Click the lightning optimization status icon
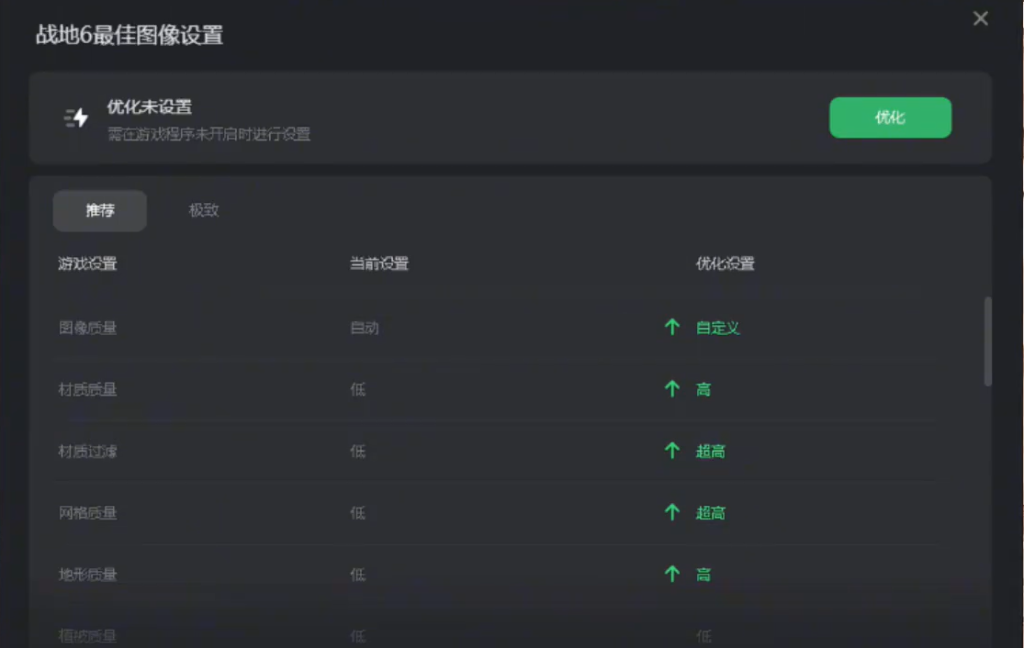This screenshot has width=1024, height=648. [x=76, y=118]
